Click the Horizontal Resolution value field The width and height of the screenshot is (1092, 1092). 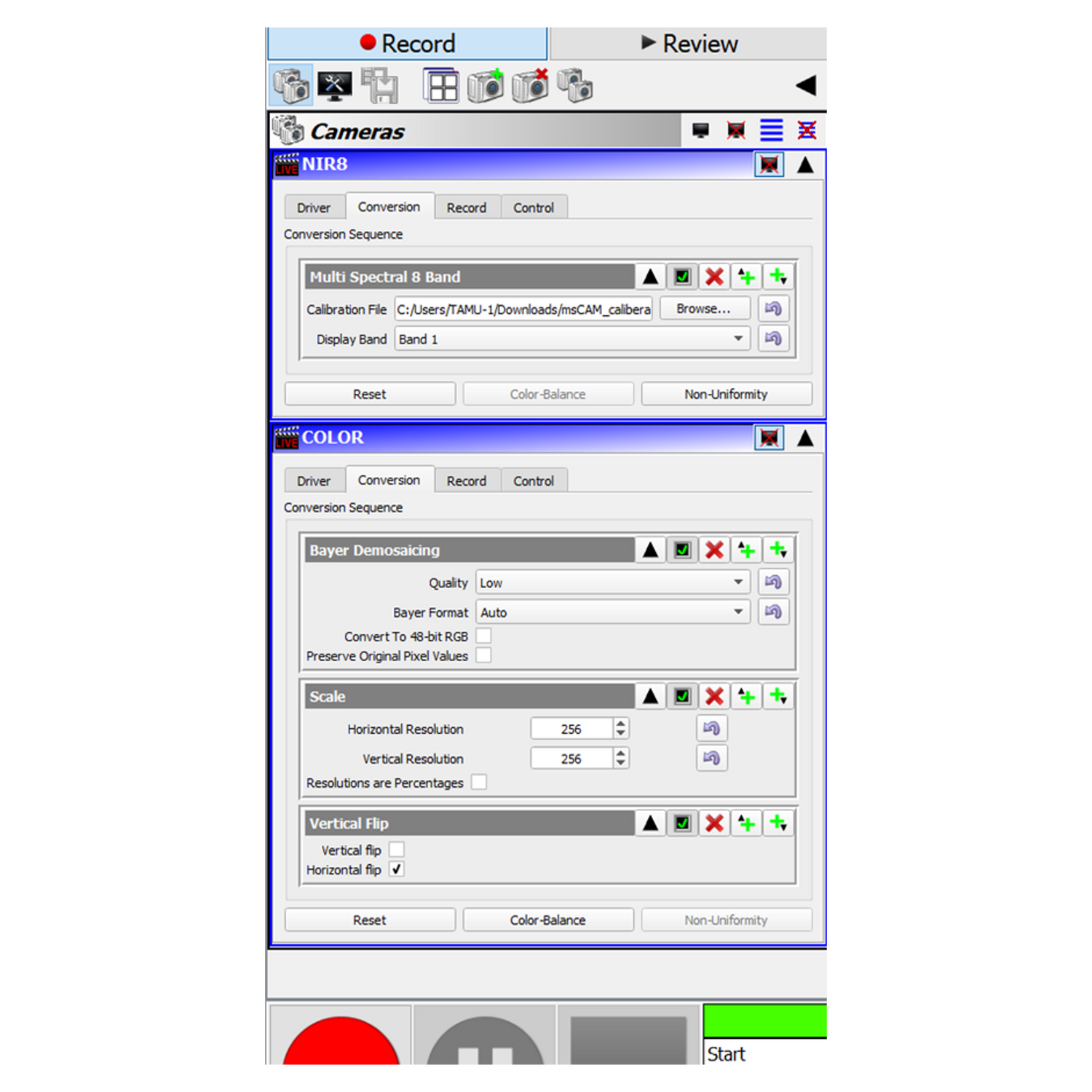pos(571,729)
